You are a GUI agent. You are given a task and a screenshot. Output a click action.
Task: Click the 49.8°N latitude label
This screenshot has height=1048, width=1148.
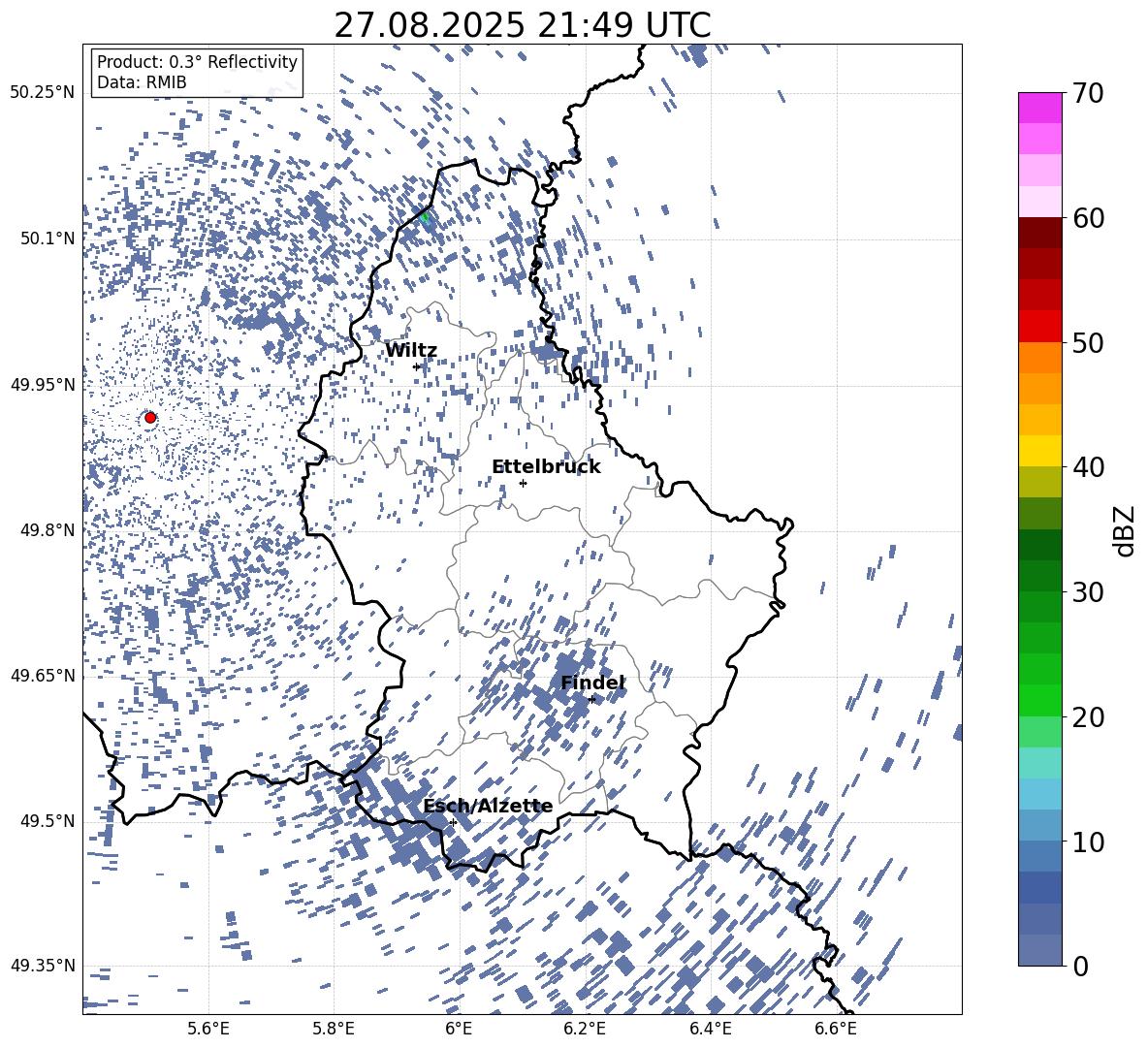pyautogui.click(x=48, y=530)
